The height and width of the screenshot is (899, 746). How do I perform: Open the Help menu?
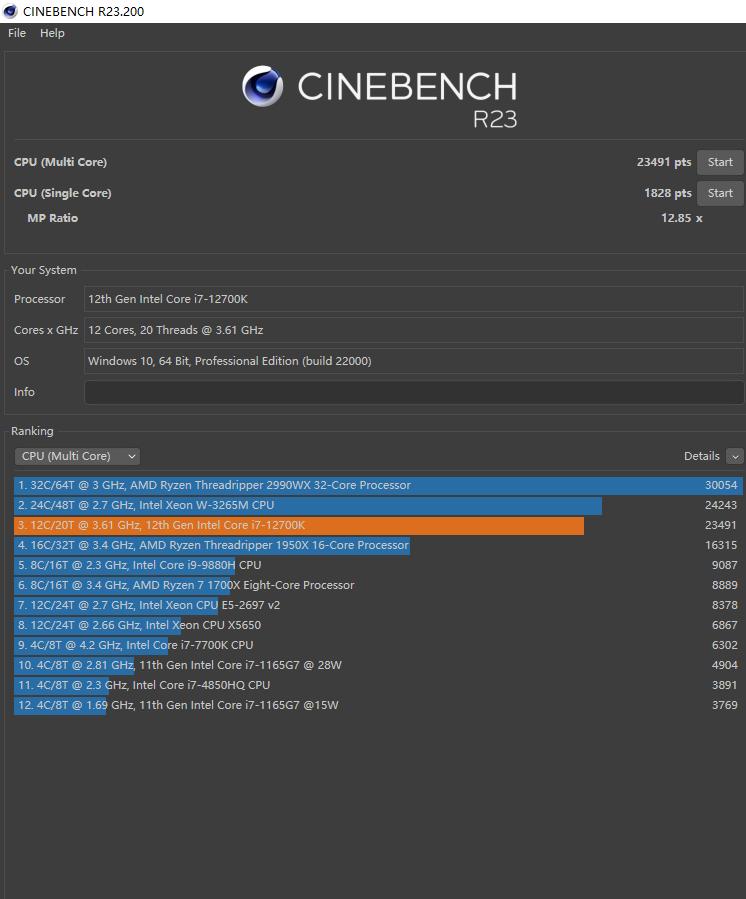click(x=52, y=33)
